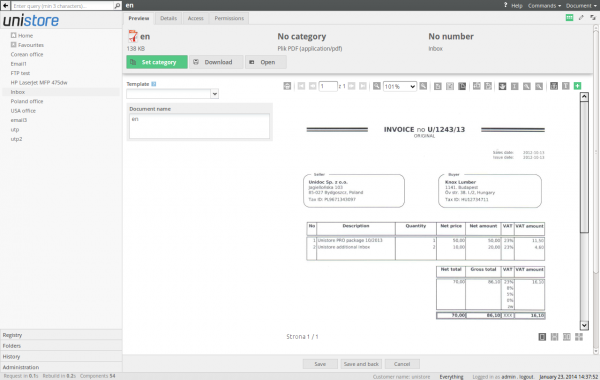Image resolution: width=600 pixels, height=380 pixels.
Task: Click the unistore logo
Action: tap(31, 20)
